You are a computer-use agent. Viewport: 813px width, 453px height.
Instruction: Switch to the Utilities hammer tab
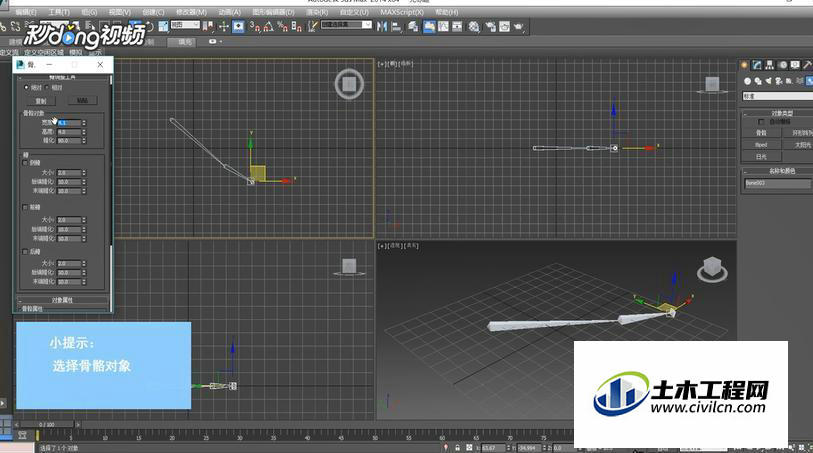pos(807,65)
